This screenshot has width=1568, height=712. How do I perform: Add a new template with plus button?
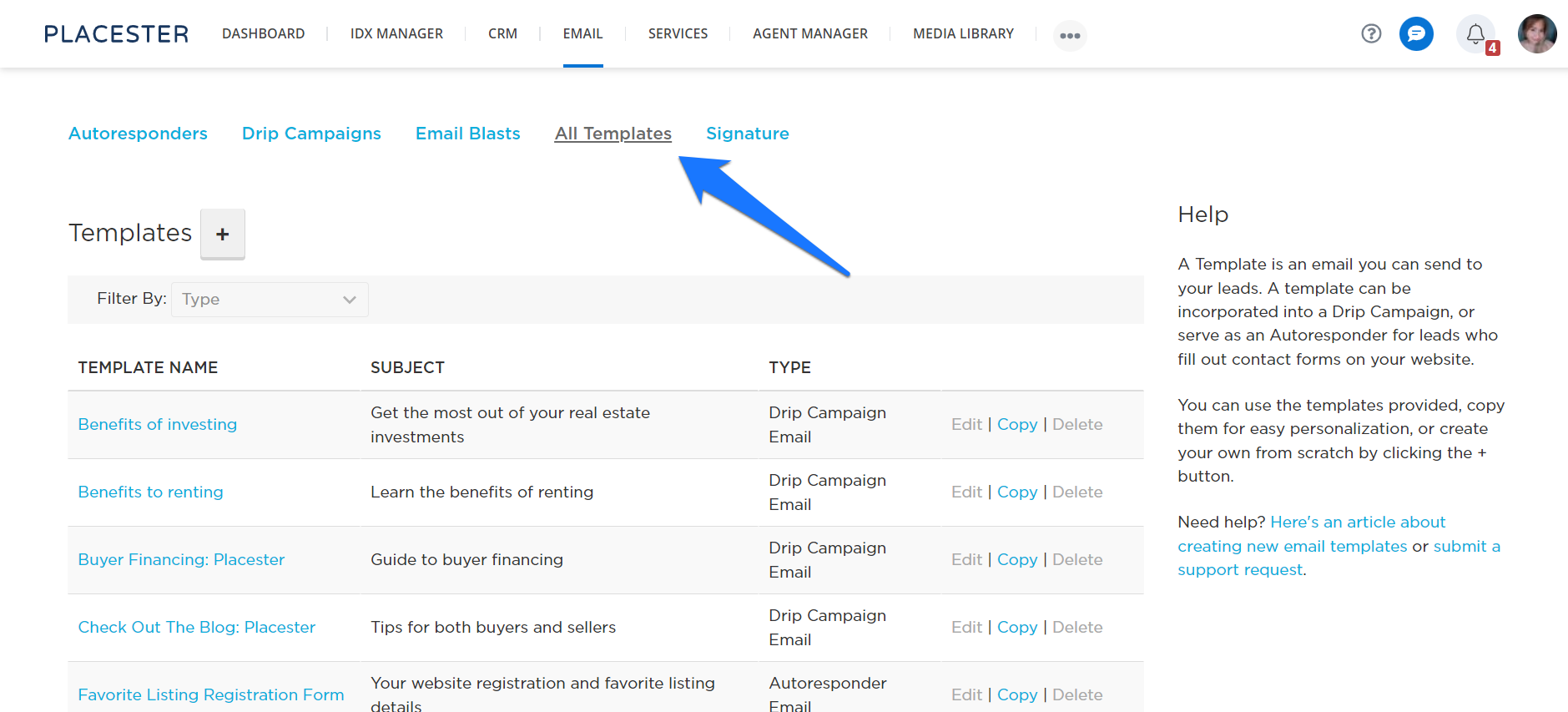pyautogui.click(x=223, y=234)
